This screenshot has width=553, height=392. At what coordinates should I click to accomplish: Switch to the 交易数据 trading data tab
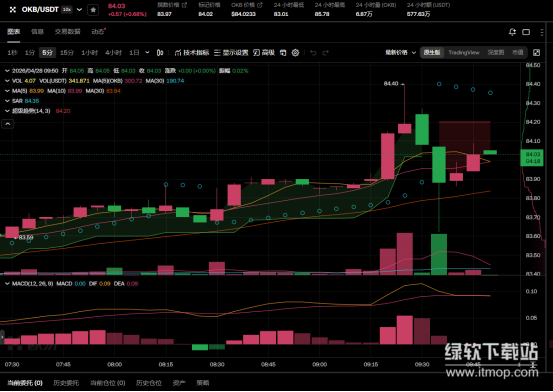coord(67,32)
